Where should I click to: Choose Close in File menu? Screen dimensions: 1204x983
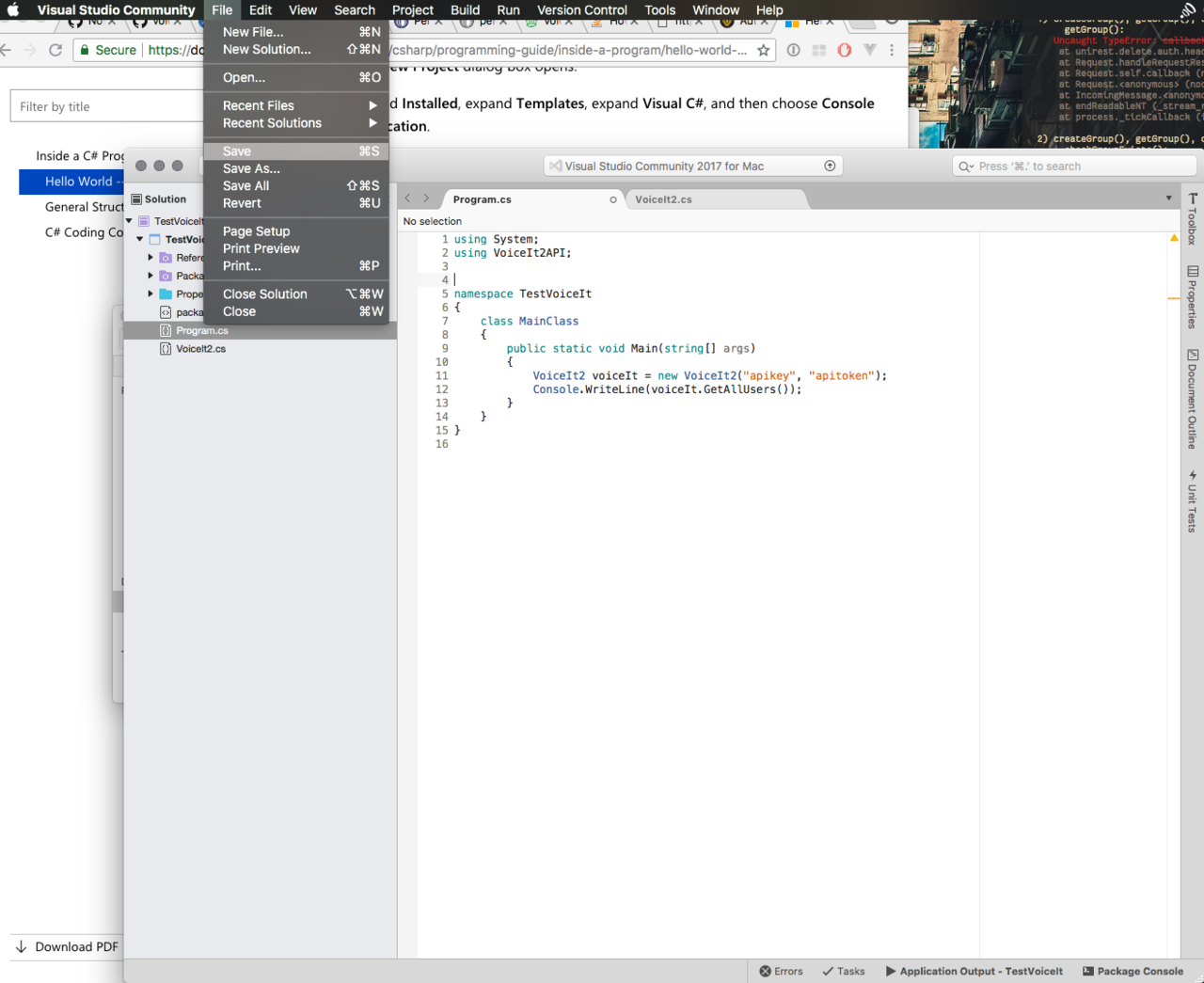[296, 311]
